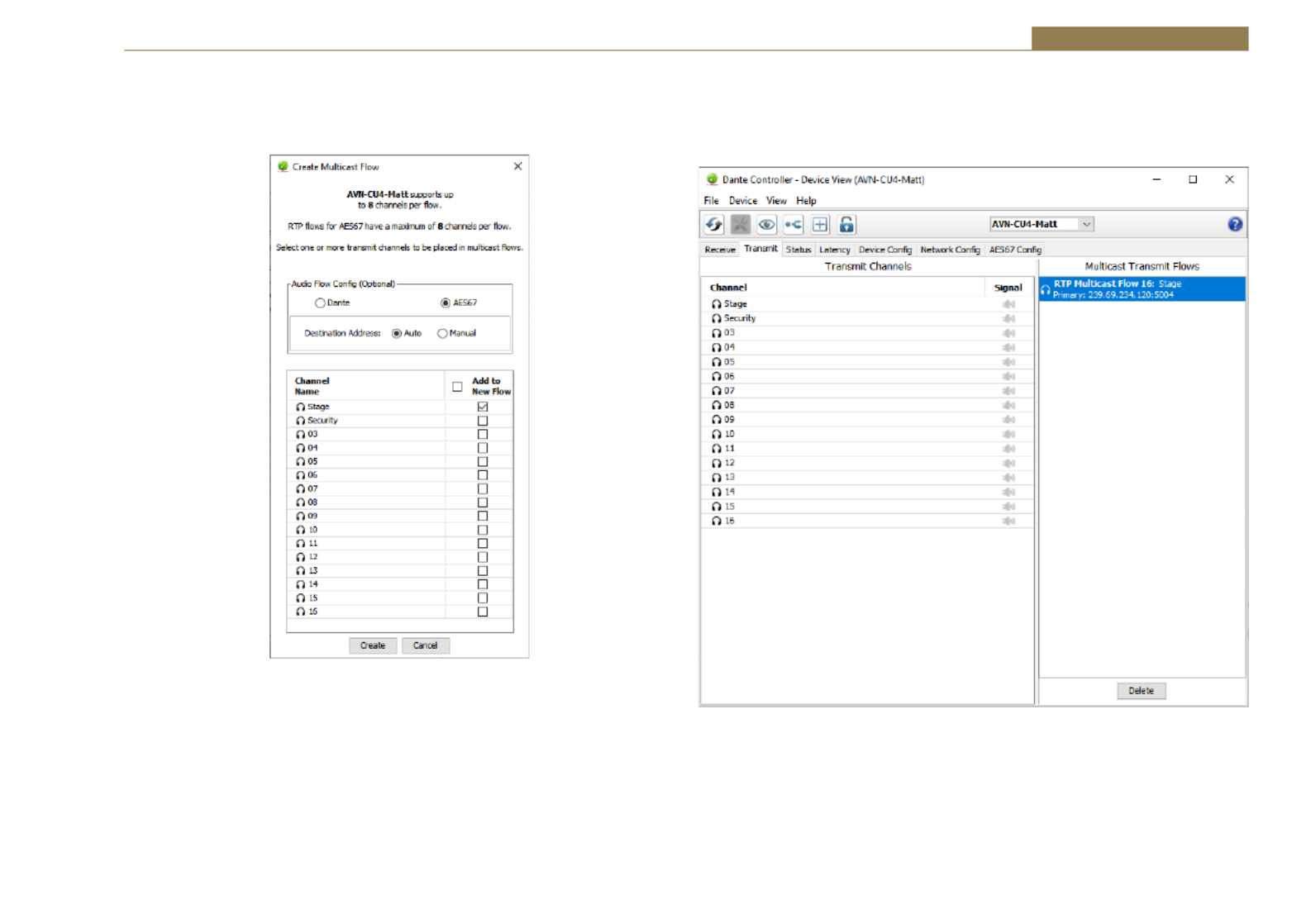Image resolution: width=1311 pixels, height=924 pixels.
Task: Toggle the header Add to New Flow checkbox
Action: pos(457,387)
